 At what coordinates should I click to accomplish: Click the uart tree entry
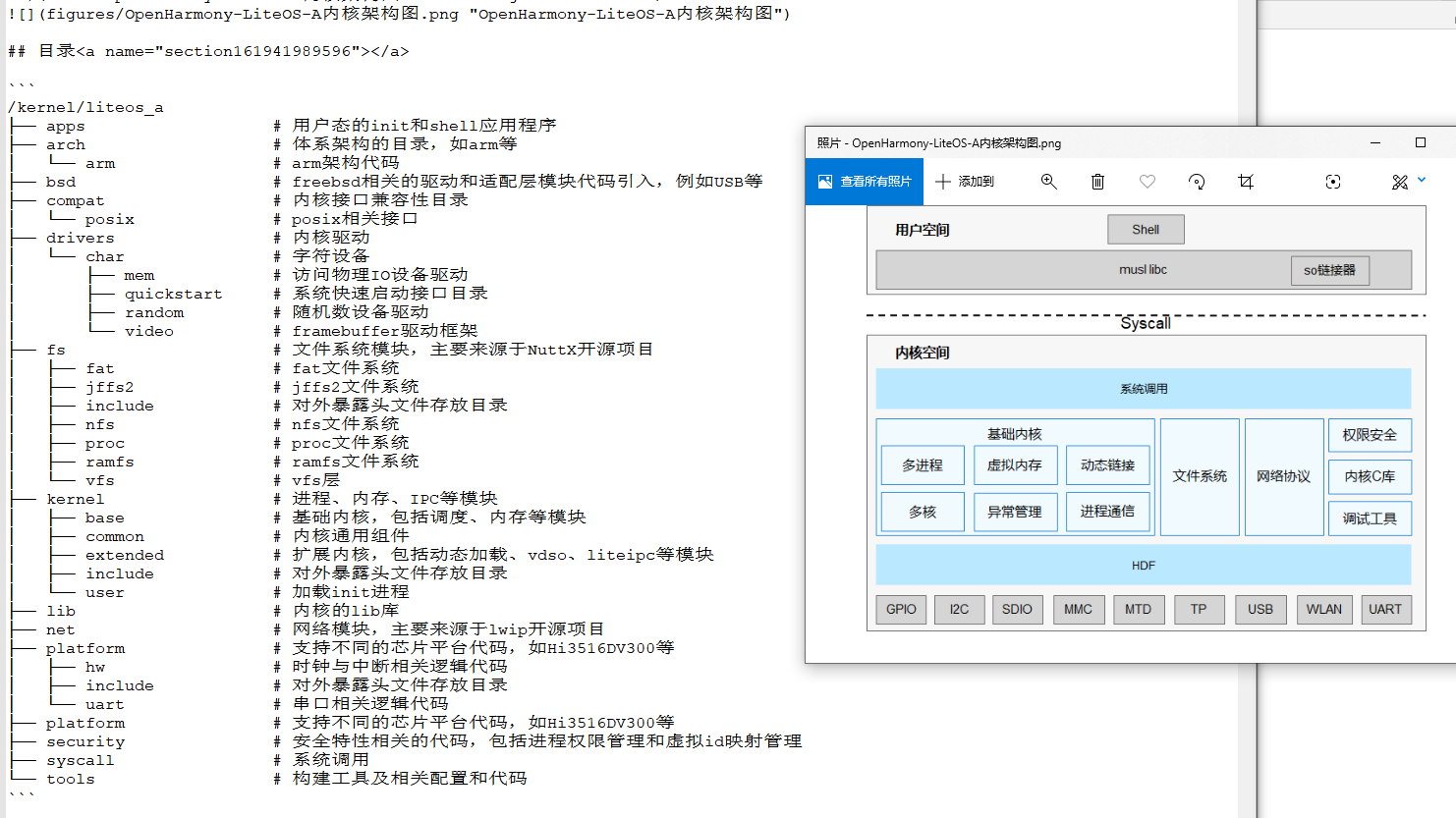pyautogui.click(x=105, y=705)
